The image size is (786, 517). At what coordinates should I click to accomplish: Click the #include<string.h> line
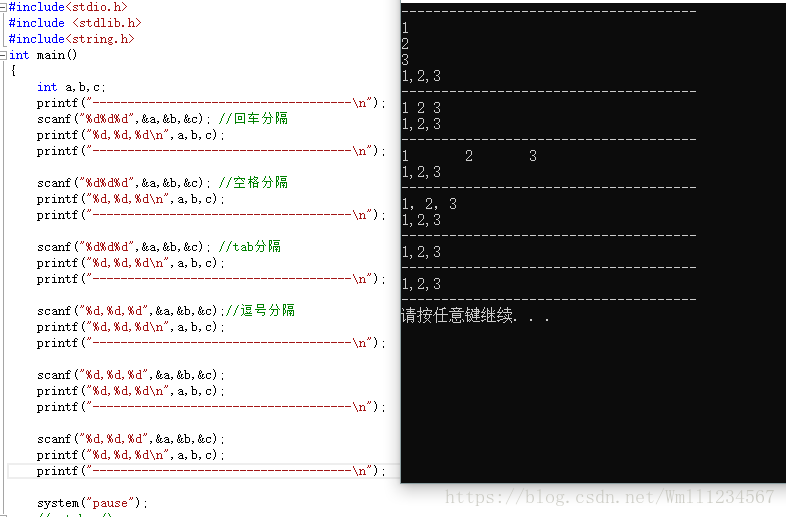(71, 39)
